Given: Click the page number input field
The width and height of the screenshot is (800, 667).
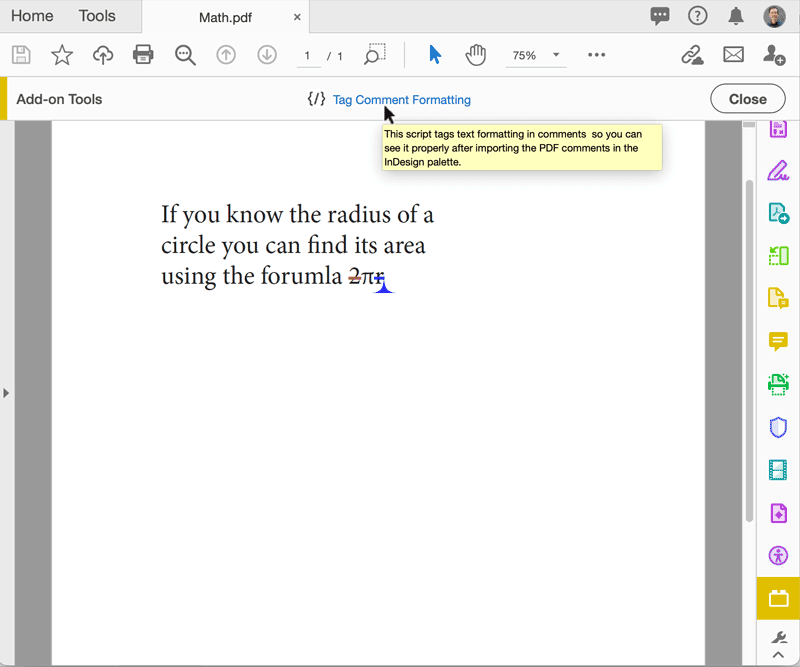Looking at the screenshot, I should (308, 56).
